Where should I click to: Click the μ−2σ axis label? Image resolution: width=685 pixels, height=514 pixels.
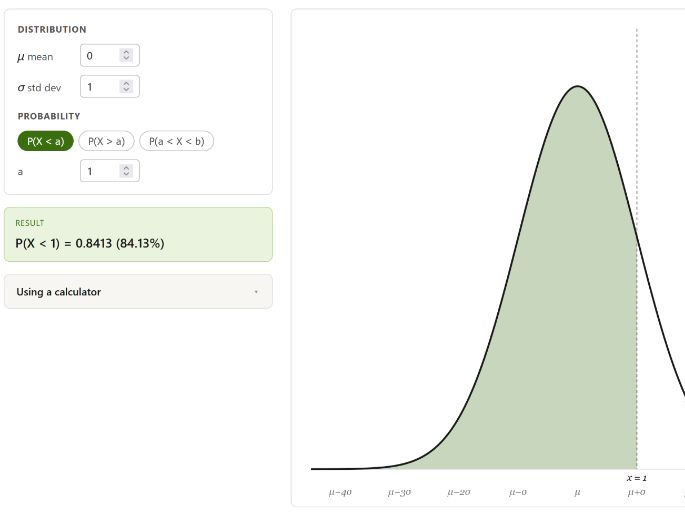click(459, 493)
